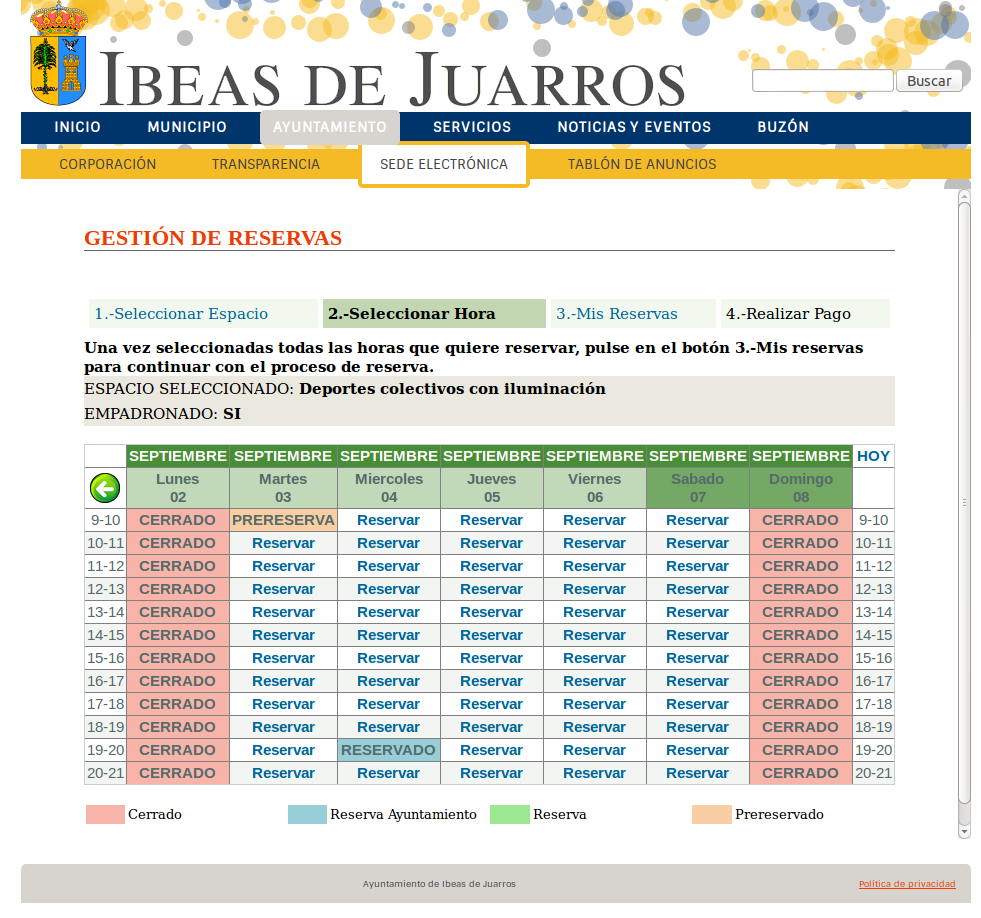Image resolution: width=981 pixels, height=918 pixels.
Task: Click PRERESERVA cell for Martes 9-10
Action: click(283, 520)
